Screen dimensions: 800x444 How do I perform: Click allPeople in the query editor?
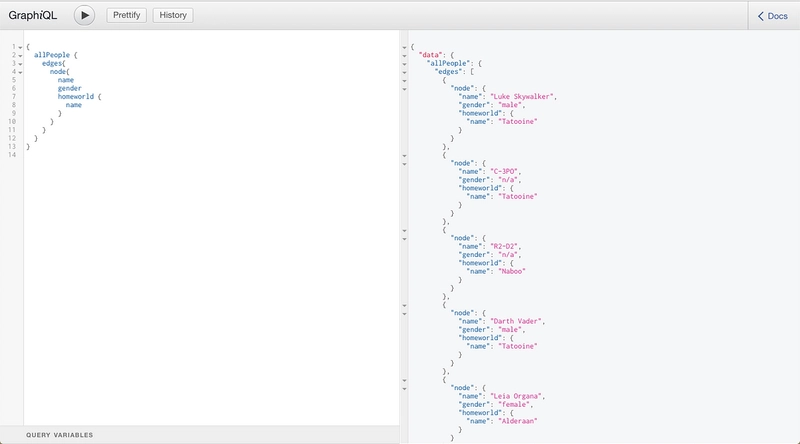(52, 55)
